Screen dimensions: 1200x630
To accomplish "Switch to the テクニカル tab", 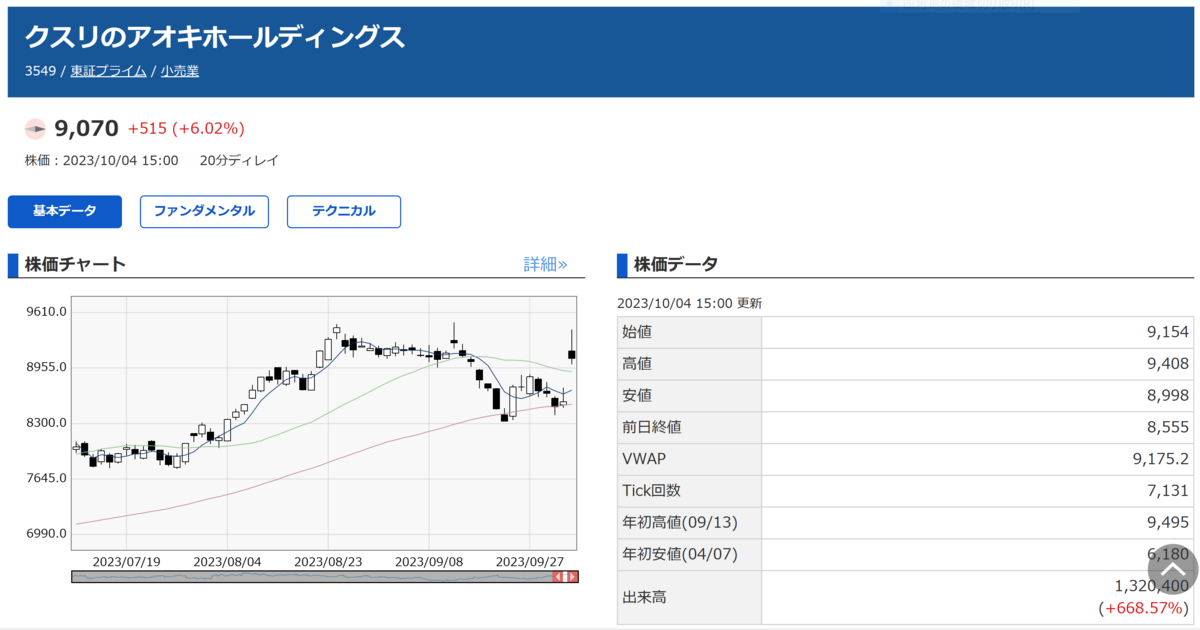I will (x=344, y=211).
